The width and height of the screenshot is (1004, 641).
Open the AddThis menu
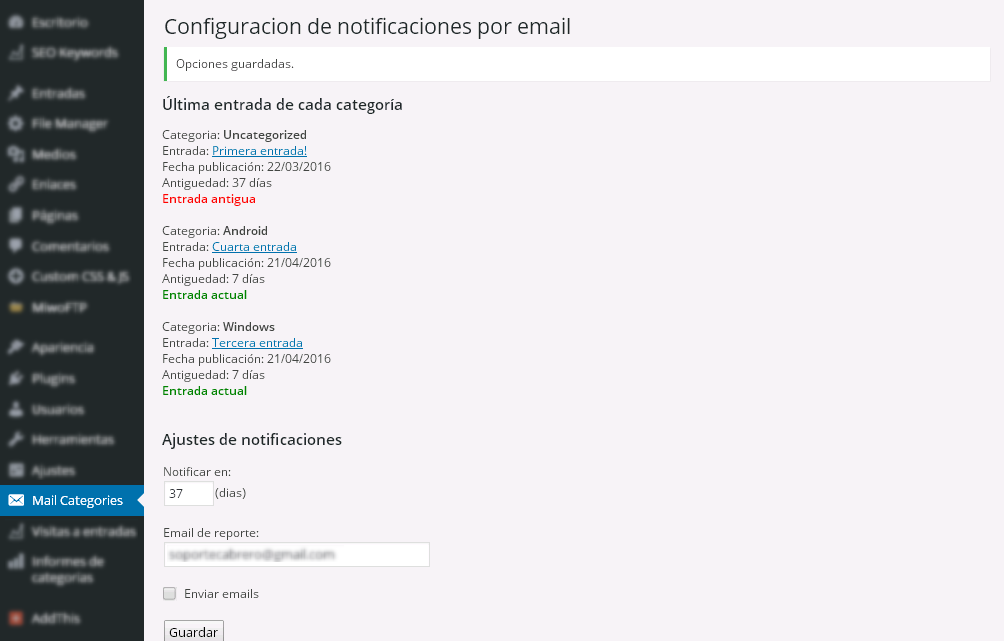coord(72,619)
